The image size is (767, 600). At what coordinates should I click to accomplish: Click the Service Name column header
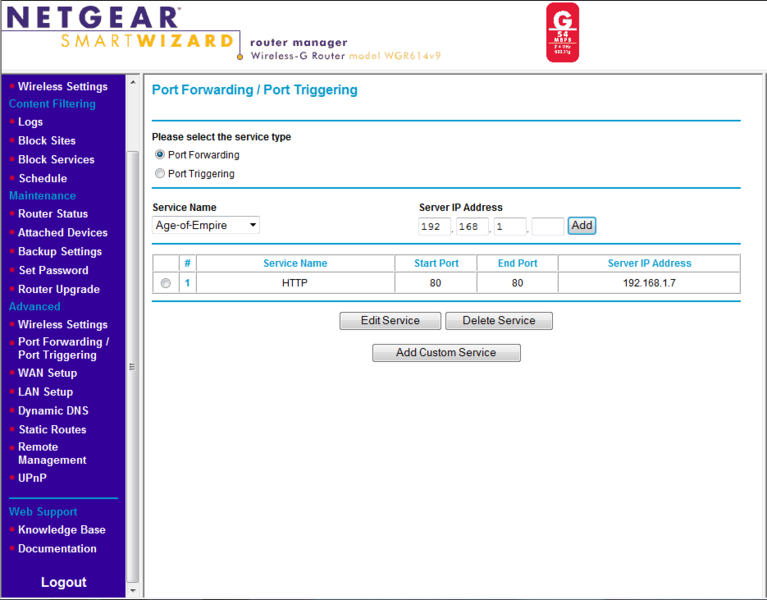295,263
